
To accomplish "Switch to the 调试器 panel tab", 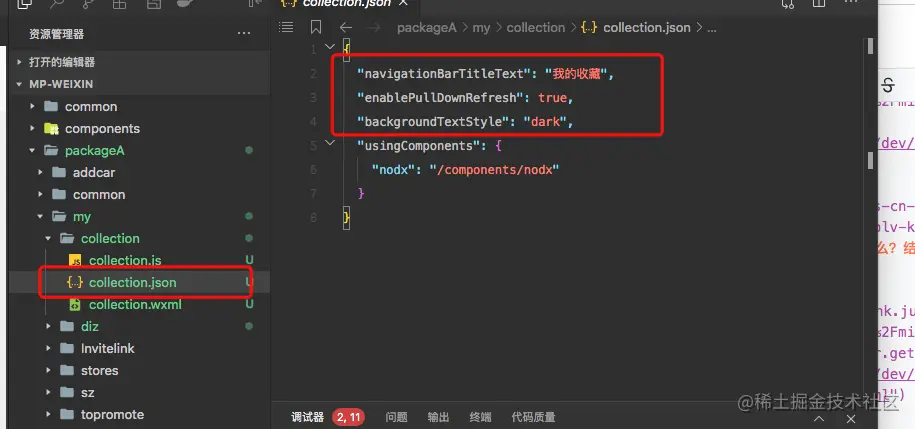I will (x=308, y=417).
